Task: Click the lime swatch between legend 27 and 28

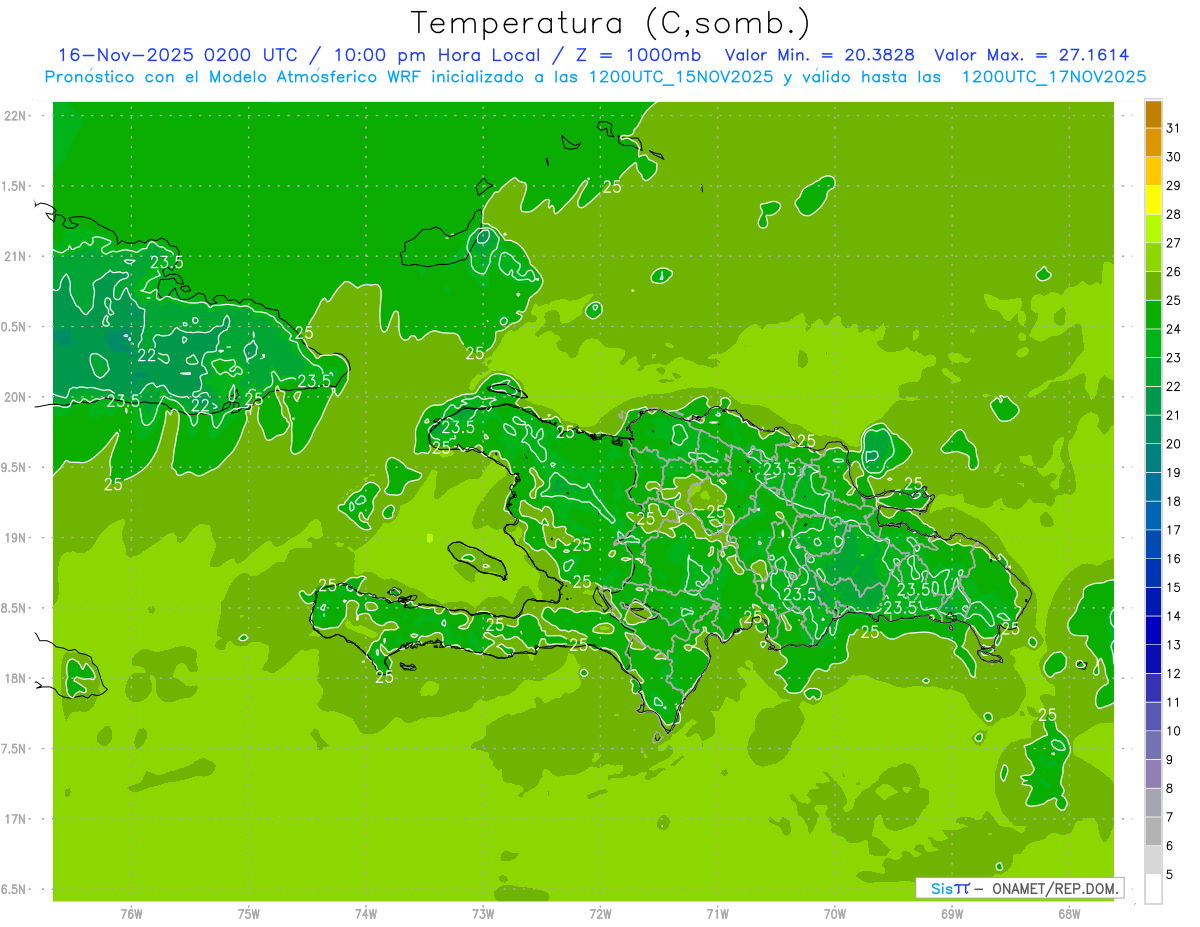Action: pos(1153,228)
